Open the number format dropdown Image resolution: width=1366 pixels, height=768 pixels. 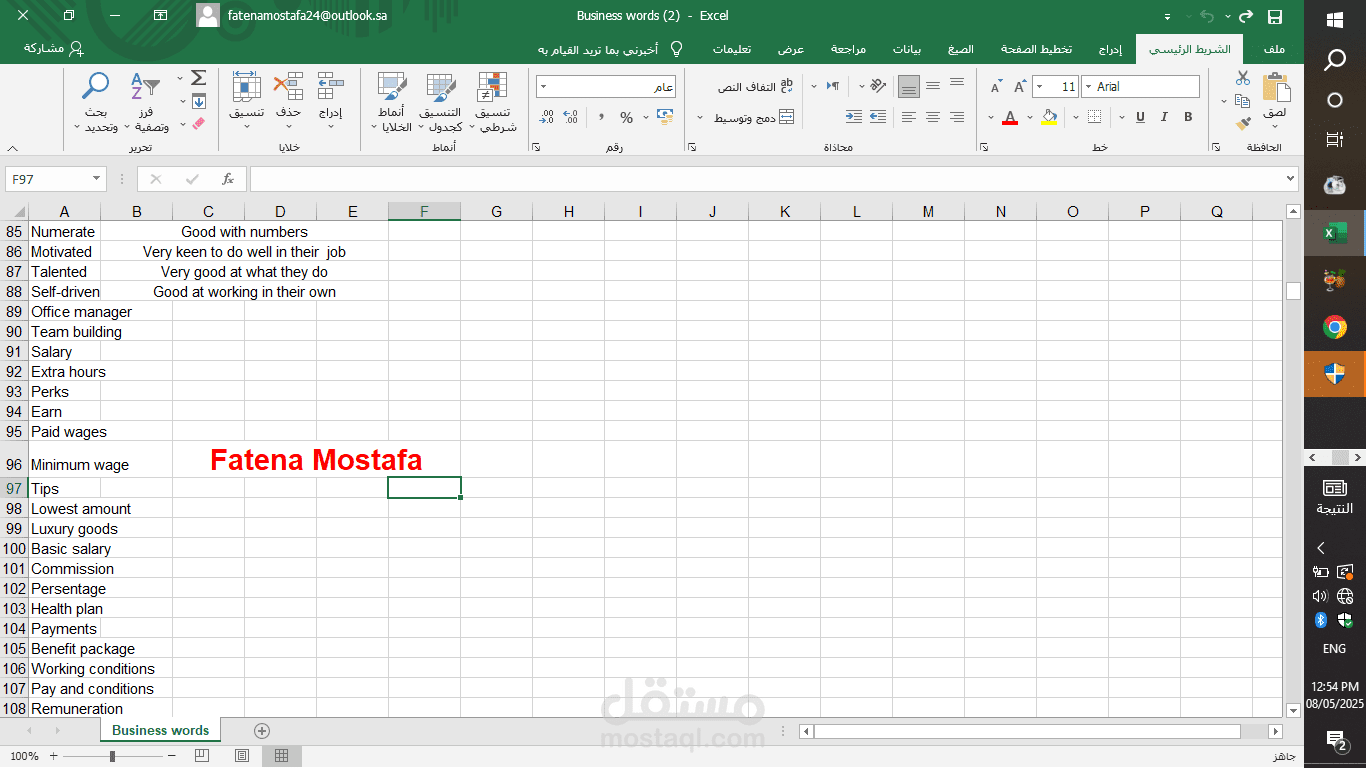point(606,87)
